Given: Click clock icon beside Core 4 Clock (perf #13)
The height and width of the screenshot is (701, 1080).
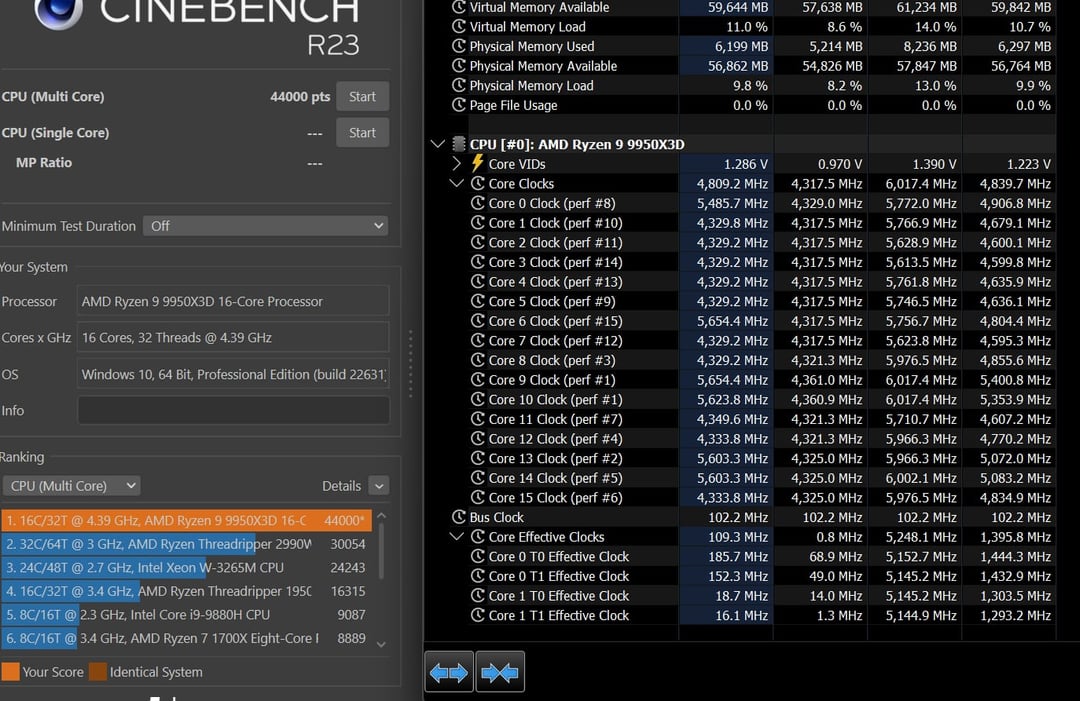Looking at the screenshot, I should [478, 282].
